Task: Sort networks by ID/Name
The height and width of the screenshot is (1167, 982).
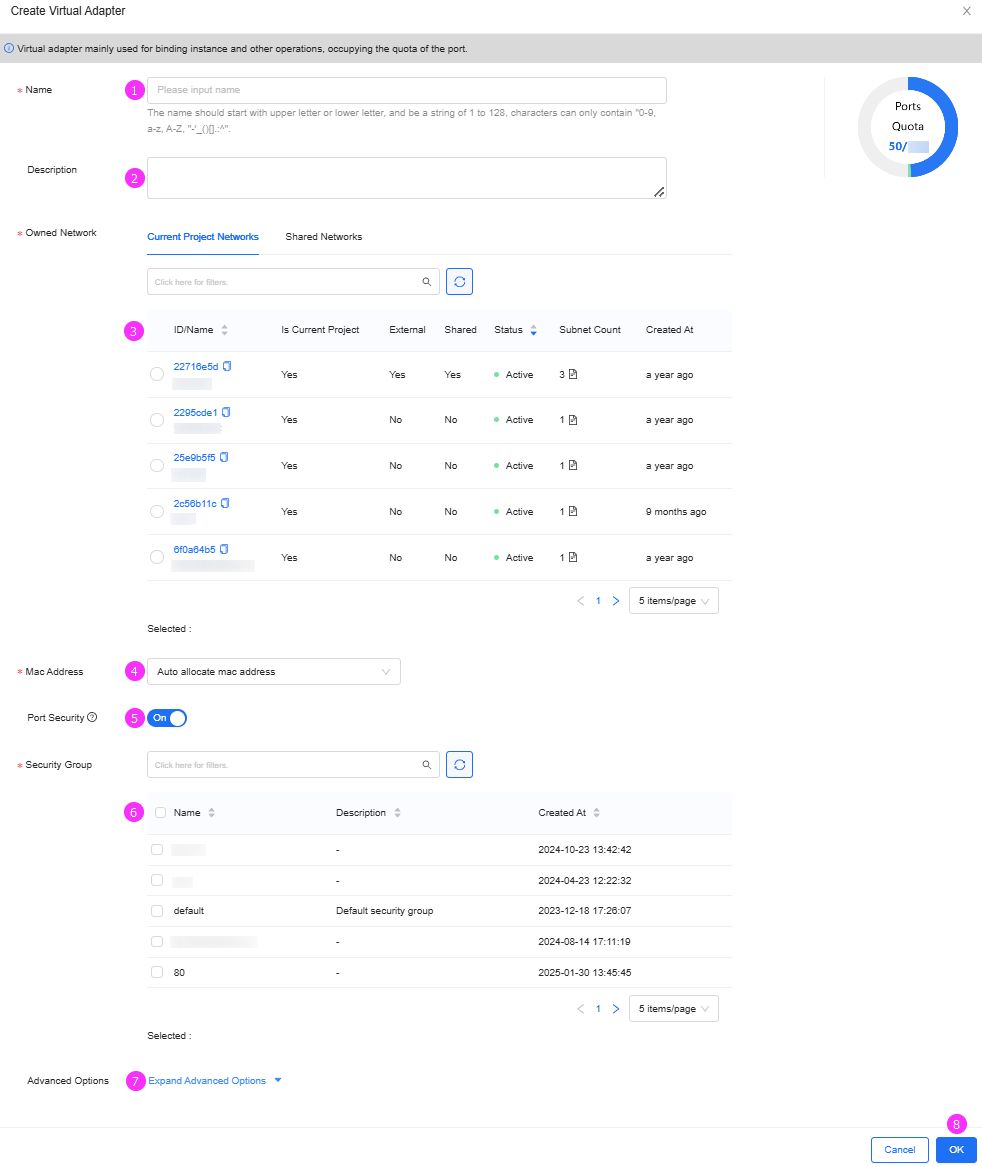Action: 225,330
